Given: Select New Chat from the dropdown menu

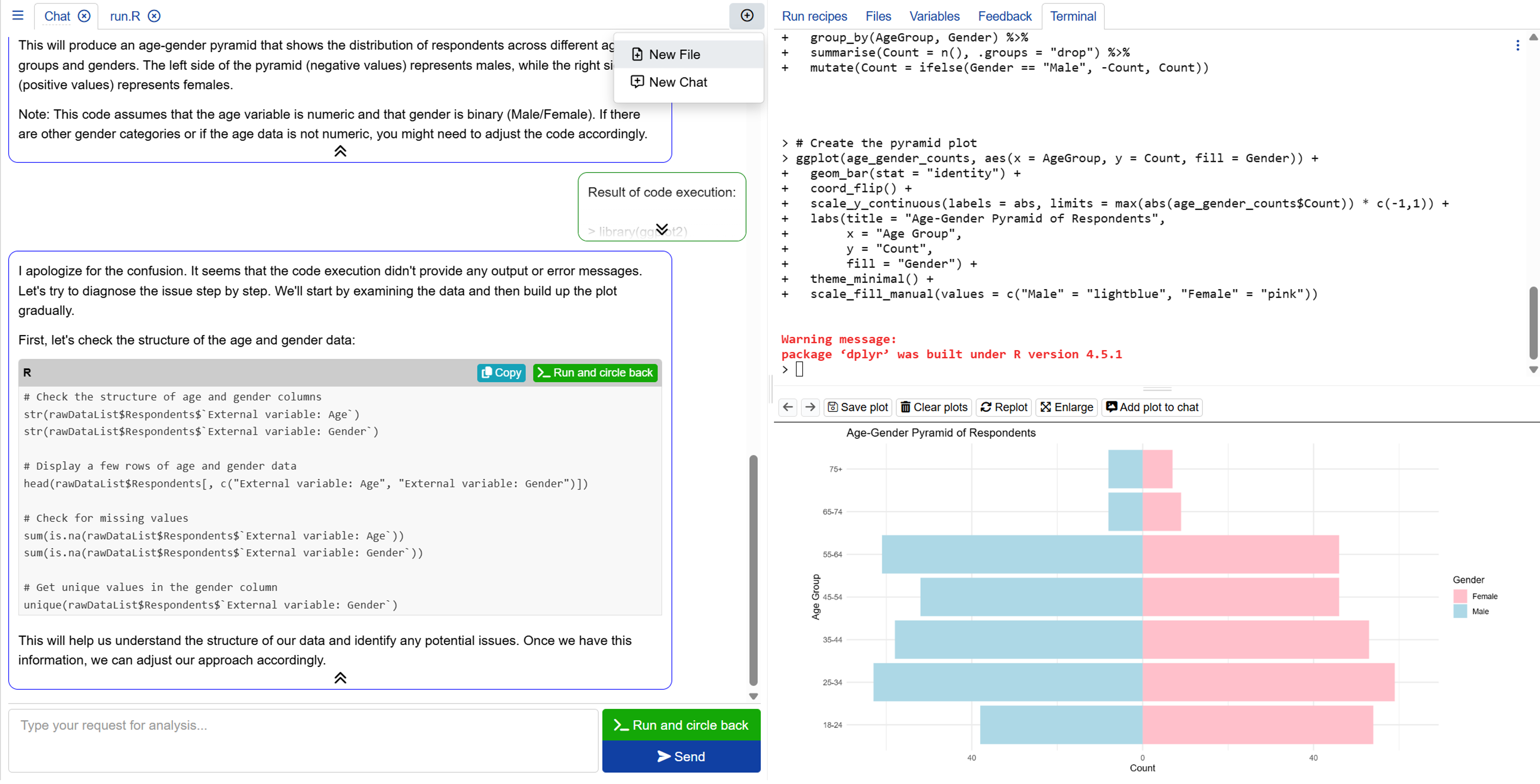Looking at the screenshot, I should coord(689,82).
